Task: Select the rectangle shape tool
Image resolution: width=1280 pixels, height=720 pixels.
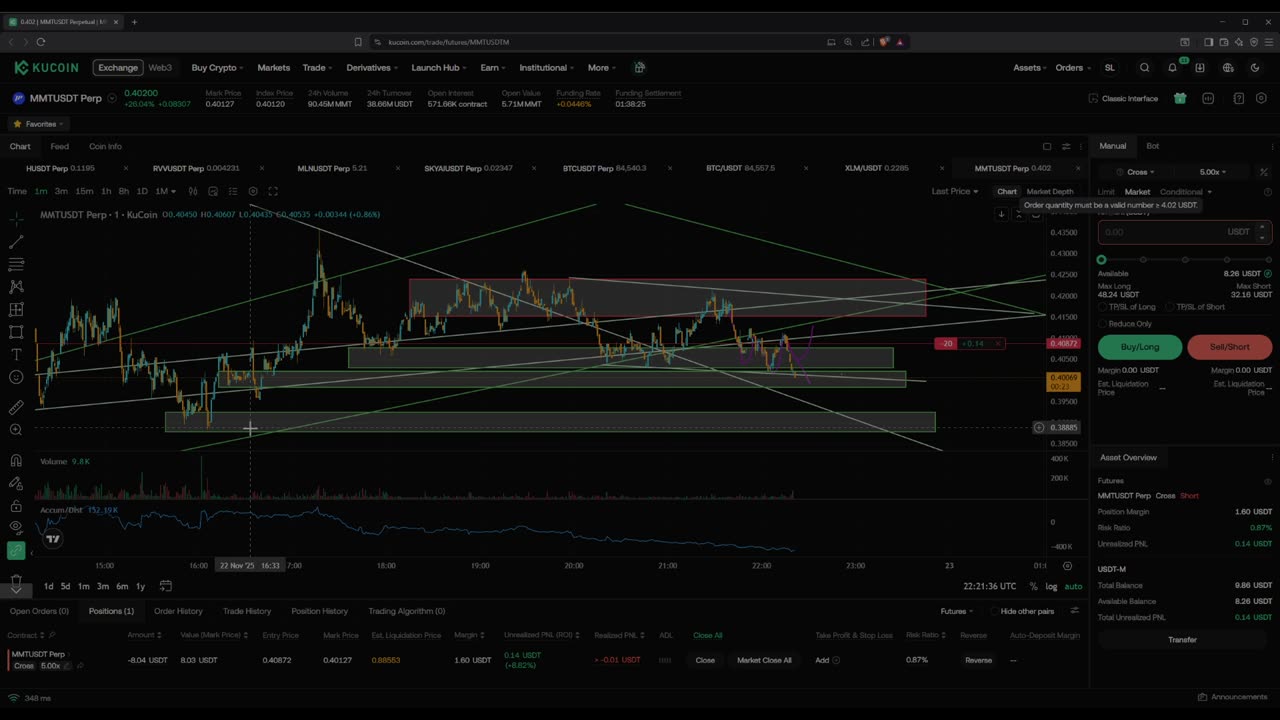Action: tap(16, 332)
